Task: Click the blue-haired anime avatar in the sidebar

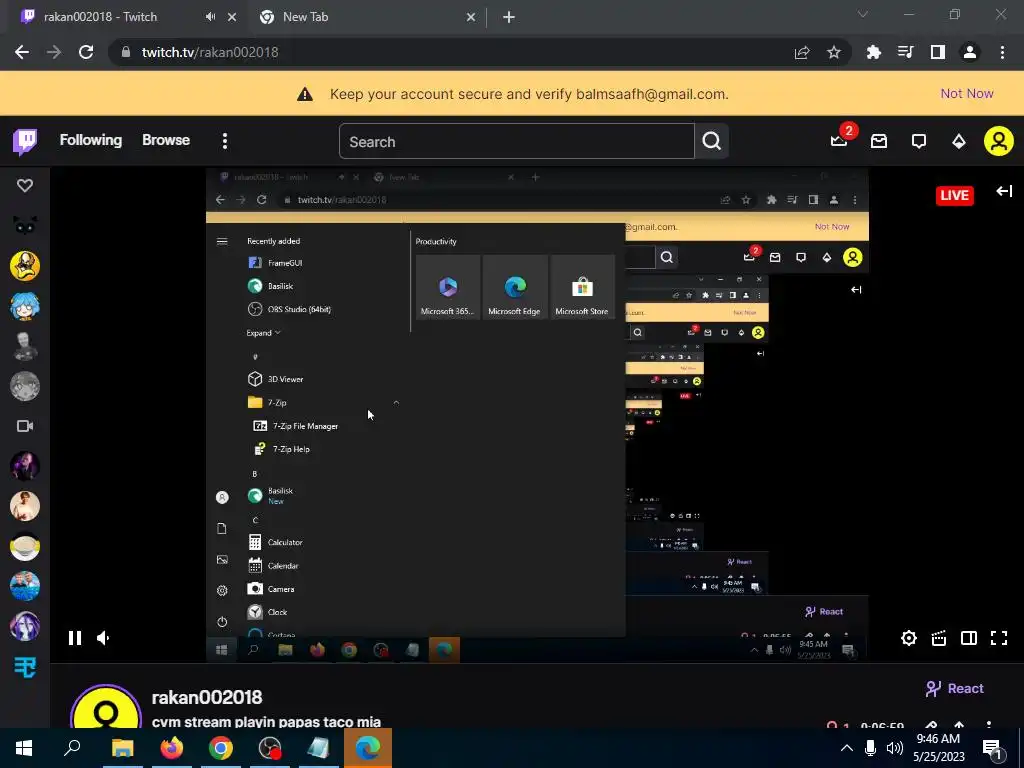Action: click(25, 306)
